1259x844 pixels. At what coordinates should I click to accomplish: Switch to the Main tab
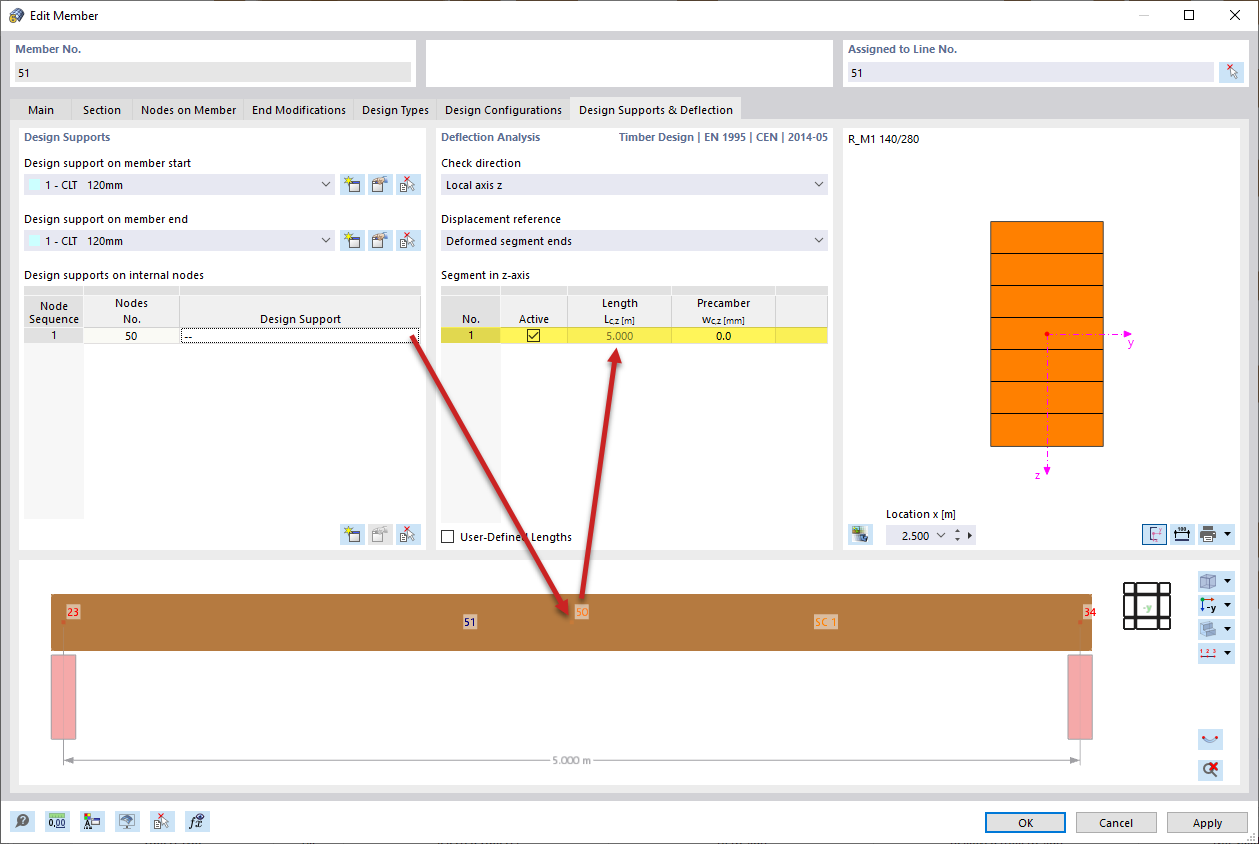click(x=41, y=110)
